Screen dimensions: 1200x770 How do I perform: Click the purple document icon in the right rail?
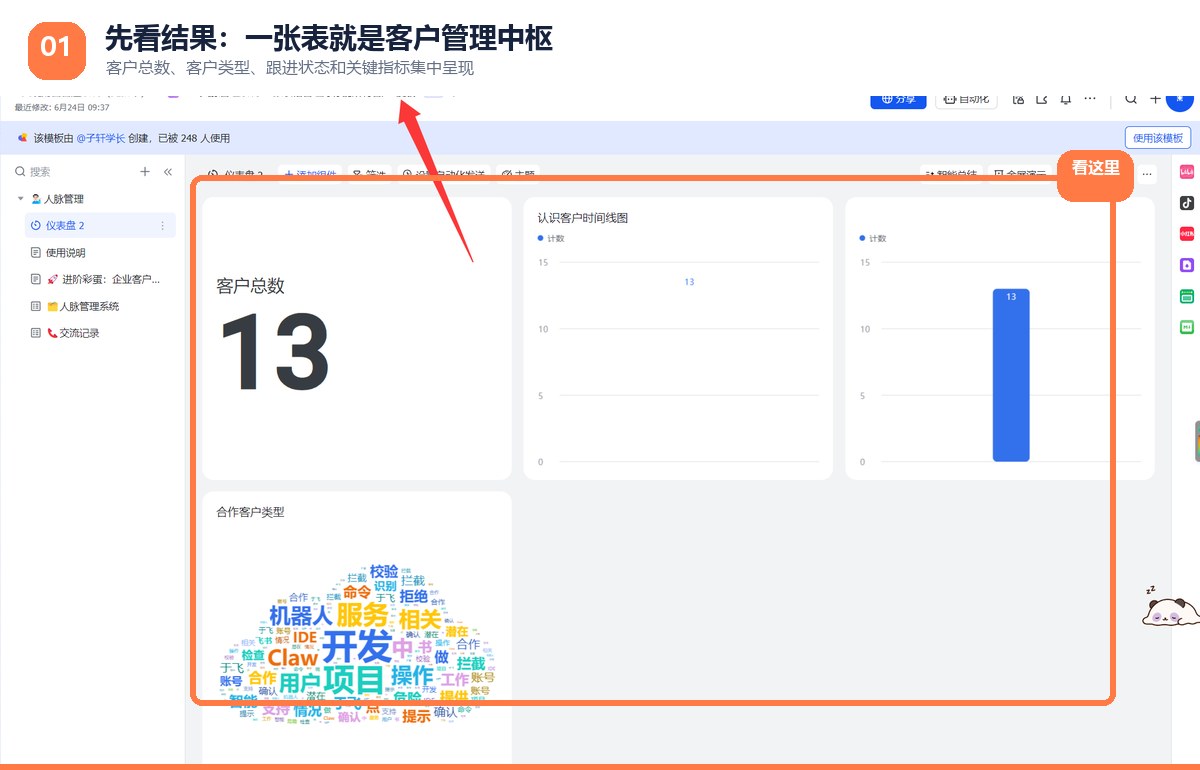pos(1187,265)
